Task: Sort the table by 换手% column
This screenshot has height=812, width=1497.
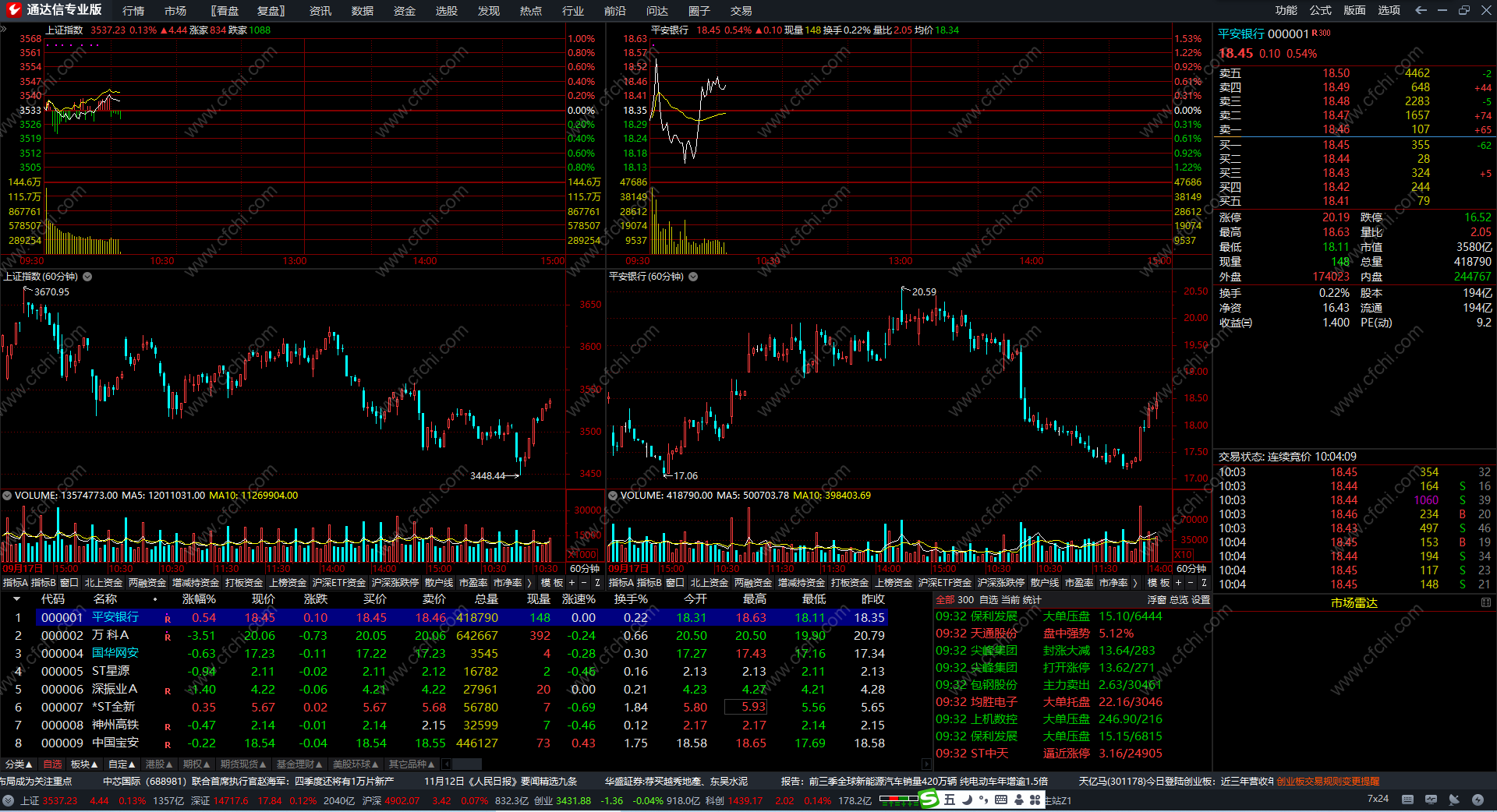Action: pyautogui.click(x=631, y=599)
